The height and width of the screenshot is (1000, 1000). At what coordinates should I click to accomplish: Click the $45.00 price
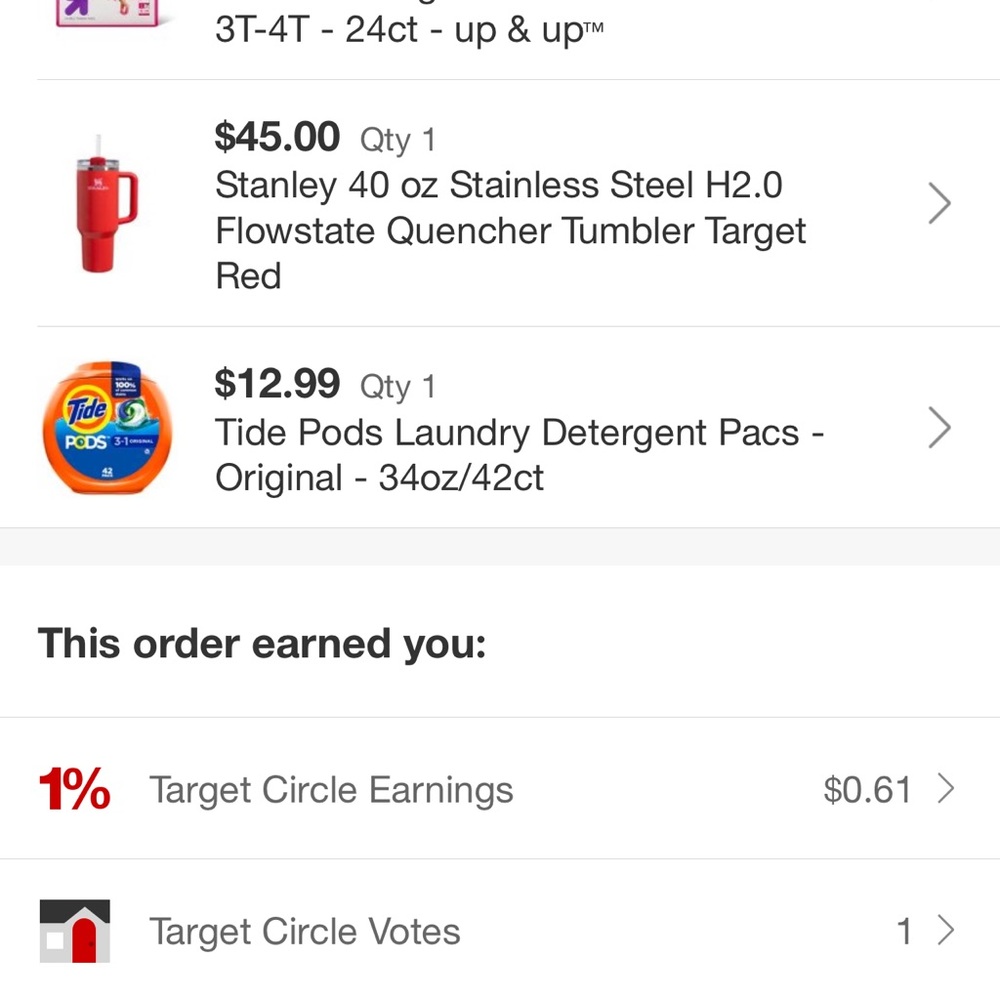pyautogui.click(x=277, y=137)
